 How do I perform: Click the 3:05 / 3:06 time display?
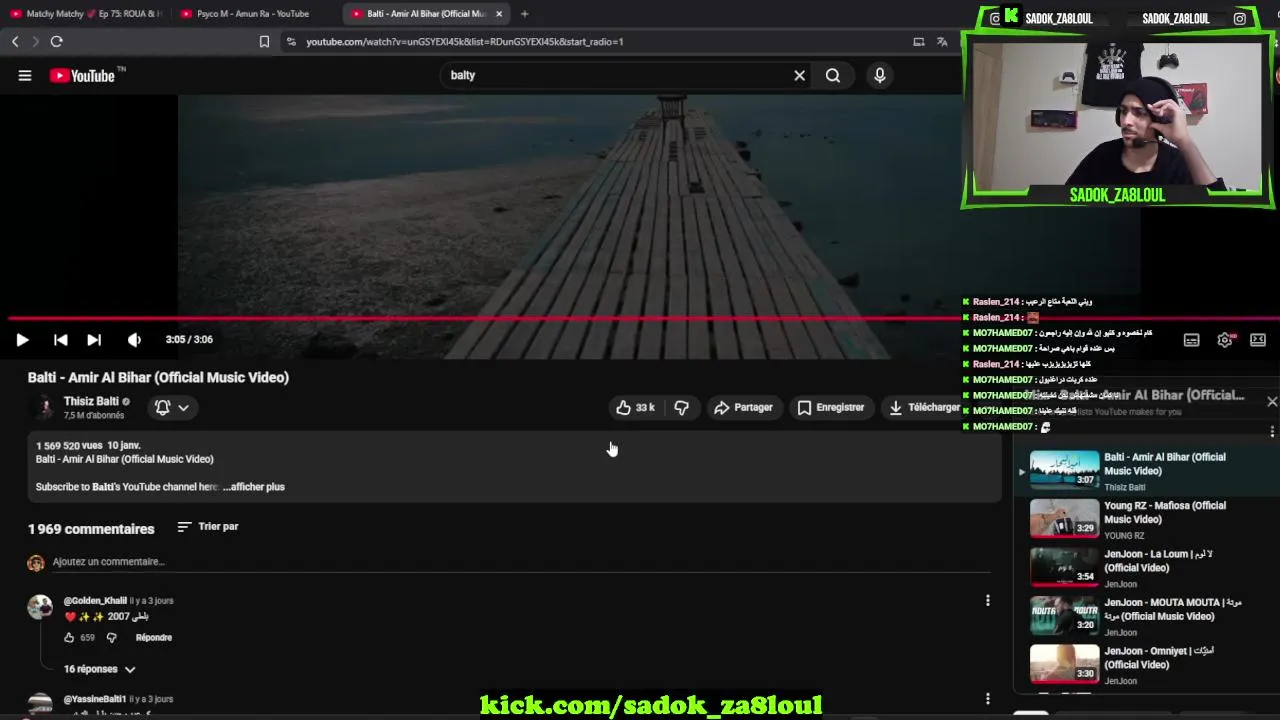click(x=189, y=340)
